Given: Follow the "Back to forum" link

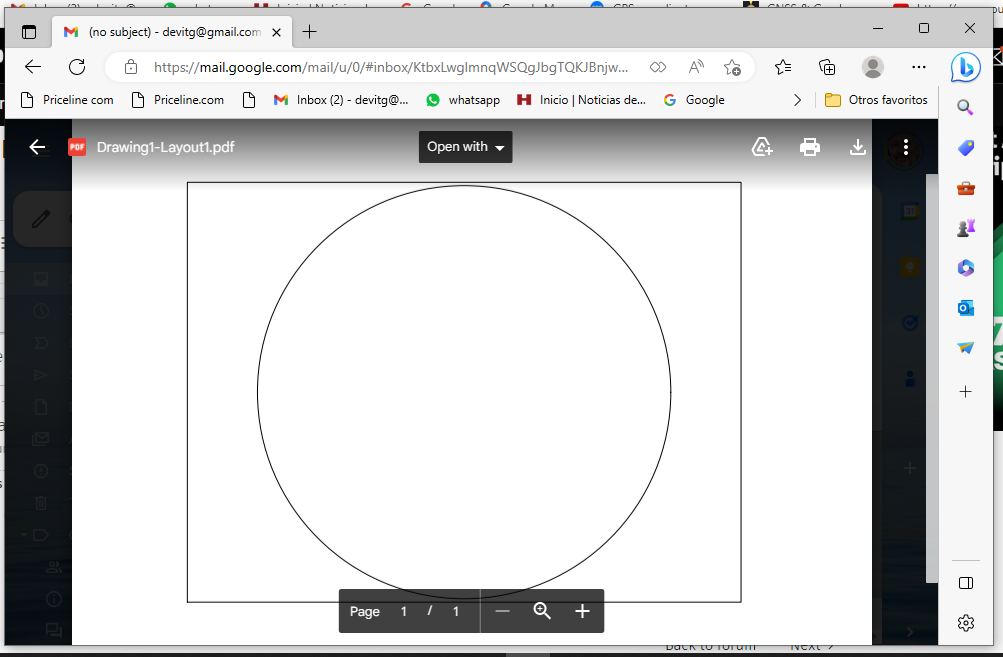Looking at the screenshot, I should [x=709, y=645].
